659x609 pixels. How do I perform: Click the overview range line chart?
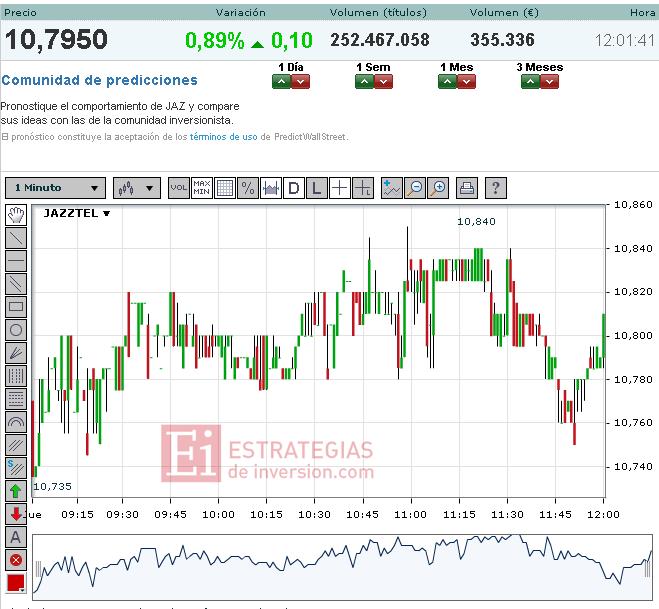343,567
